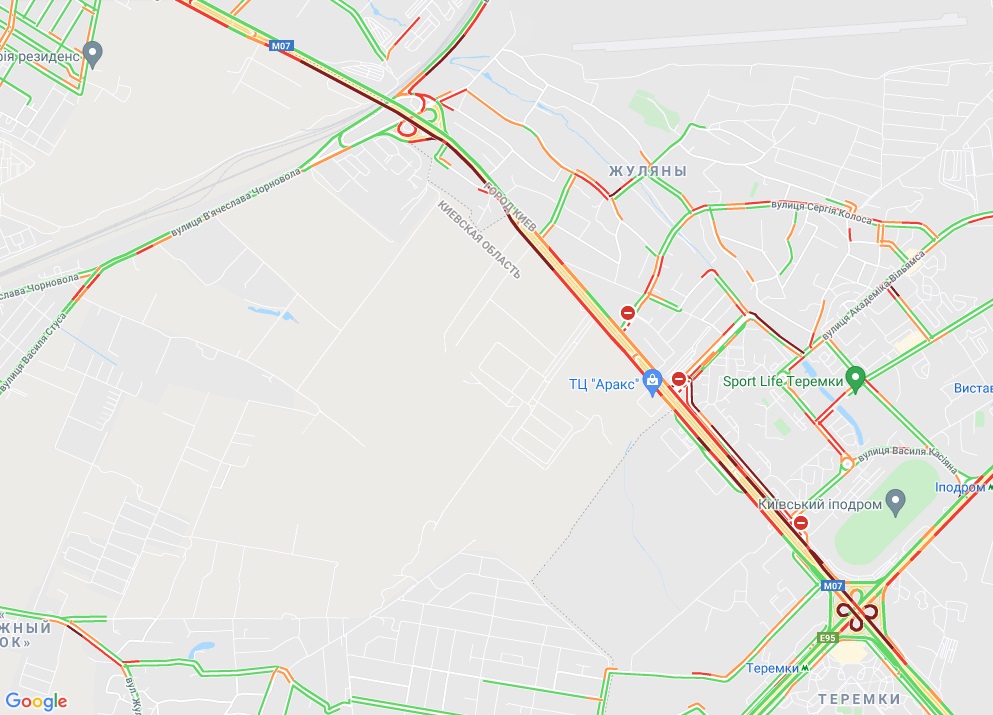993x715 pixels.
Task: Click the ТЕРЕМКИ district label
Action: (859, 699)
